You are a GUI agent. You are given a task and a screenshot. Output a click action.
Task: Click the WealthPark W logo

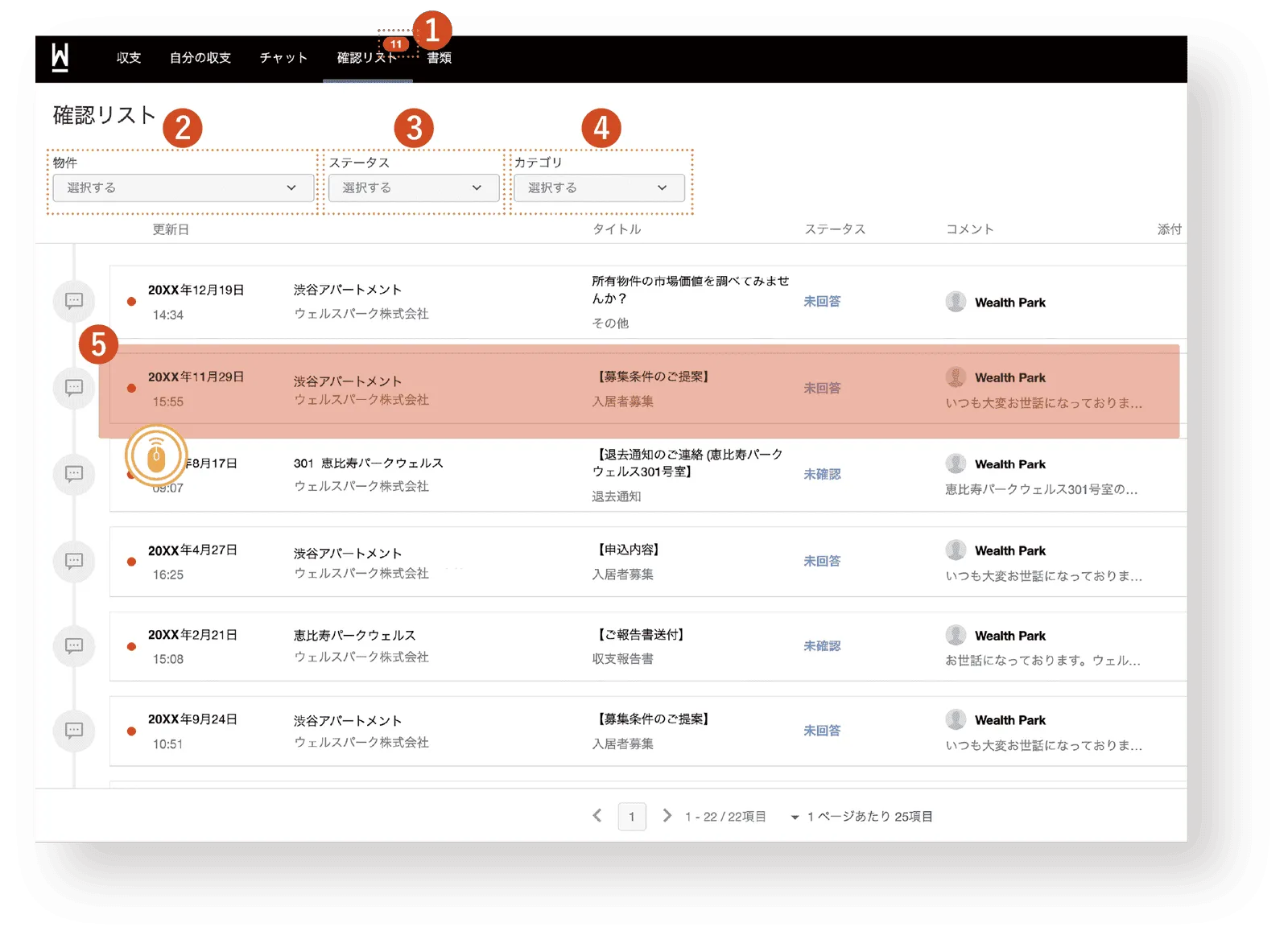tap(60, 58)
